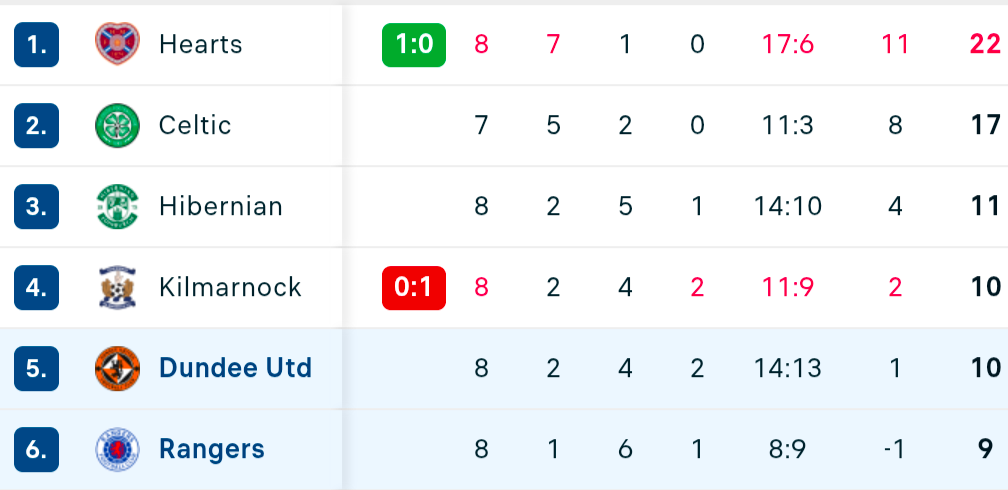This screenshot has width=1008, height=490.
Task: Click the rank 6 position badge
Action: [37, 449]
